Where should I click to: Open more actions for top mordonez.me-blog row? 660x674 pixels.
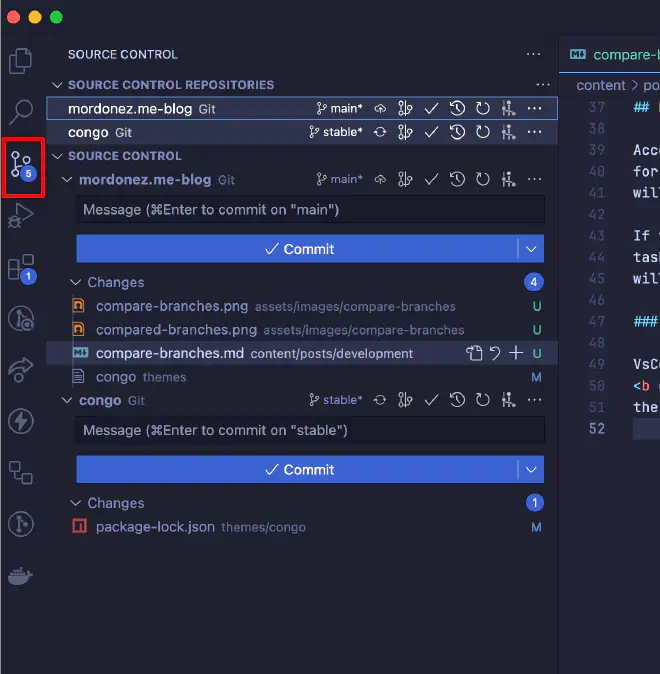tap(534, 109)
